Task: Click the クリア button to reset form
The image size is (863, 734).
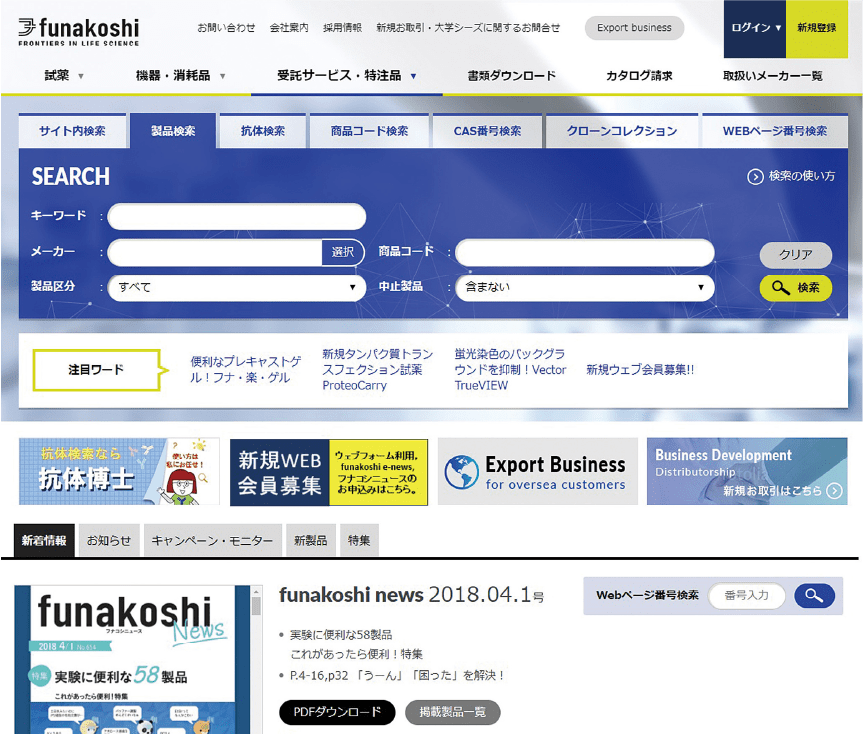Action: [795, 255]
